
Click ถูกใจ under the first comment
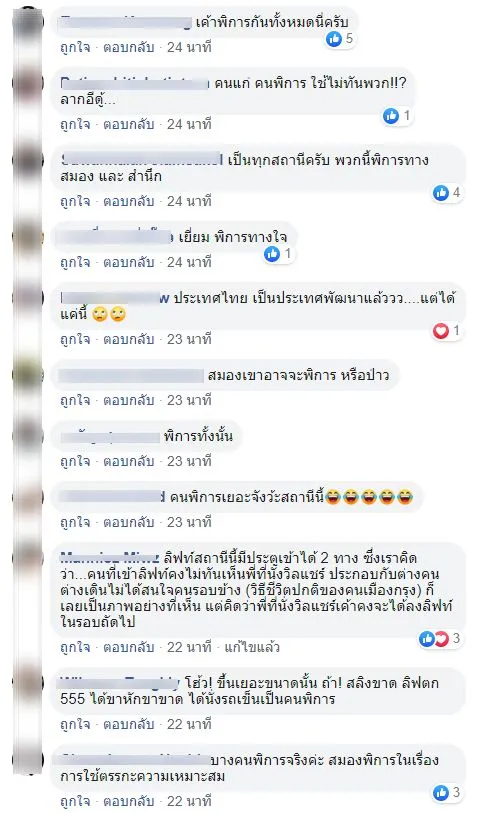click(x=75, y=47)
